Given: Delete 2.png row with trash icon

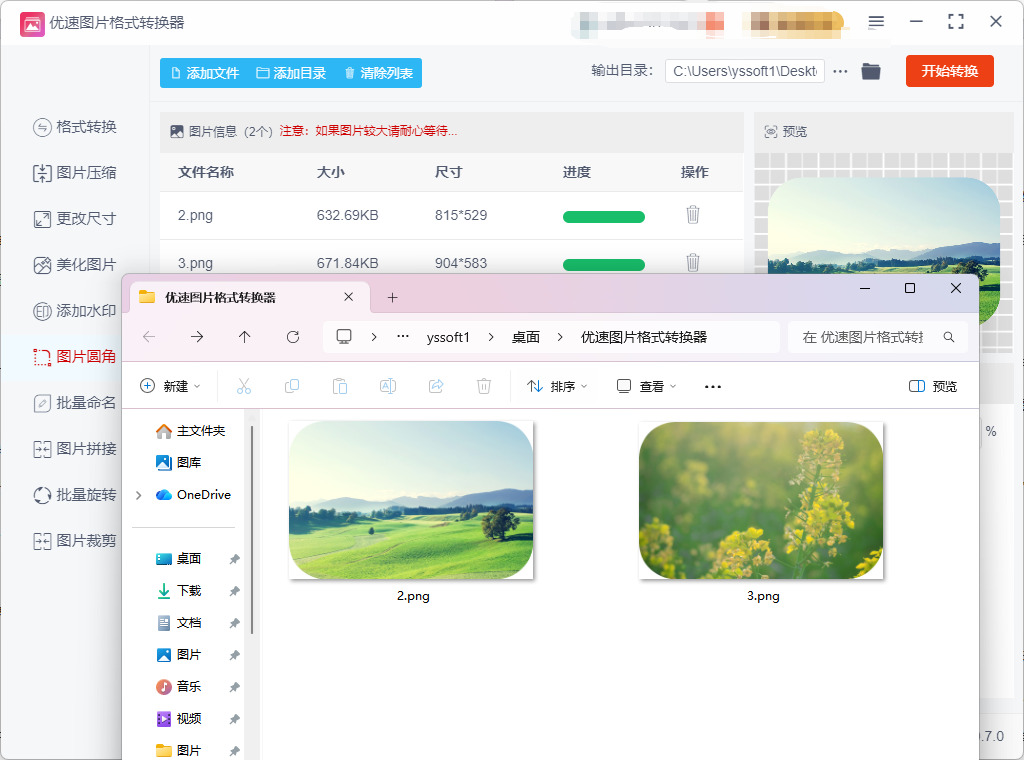Looking at the screenshot, I should point(693,215).
